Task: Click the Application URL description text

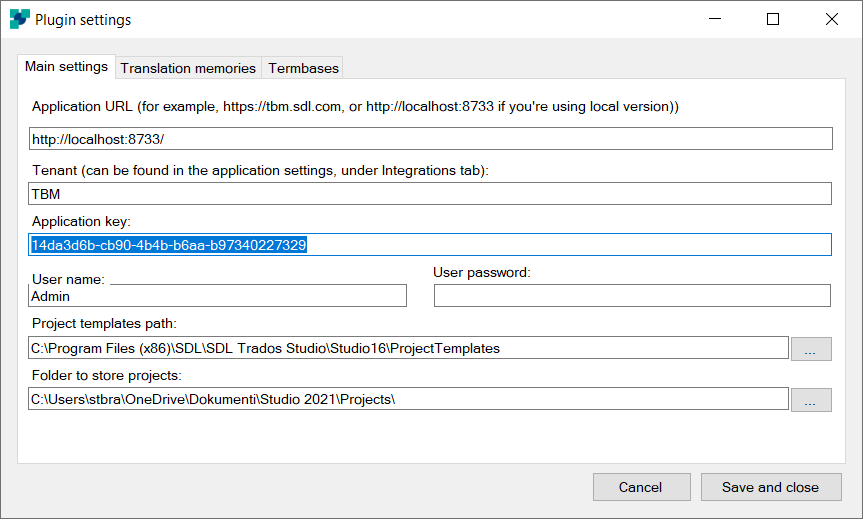Action: [356, 106]
